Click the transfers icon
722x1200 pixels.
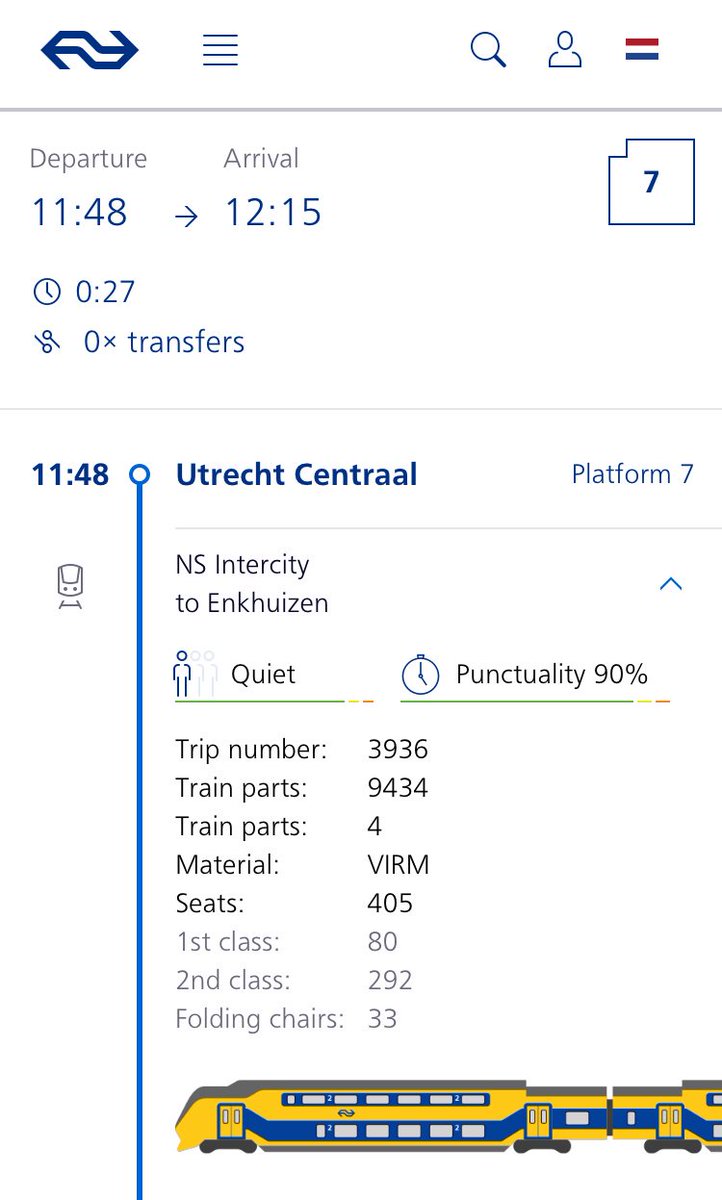(47, 342)
